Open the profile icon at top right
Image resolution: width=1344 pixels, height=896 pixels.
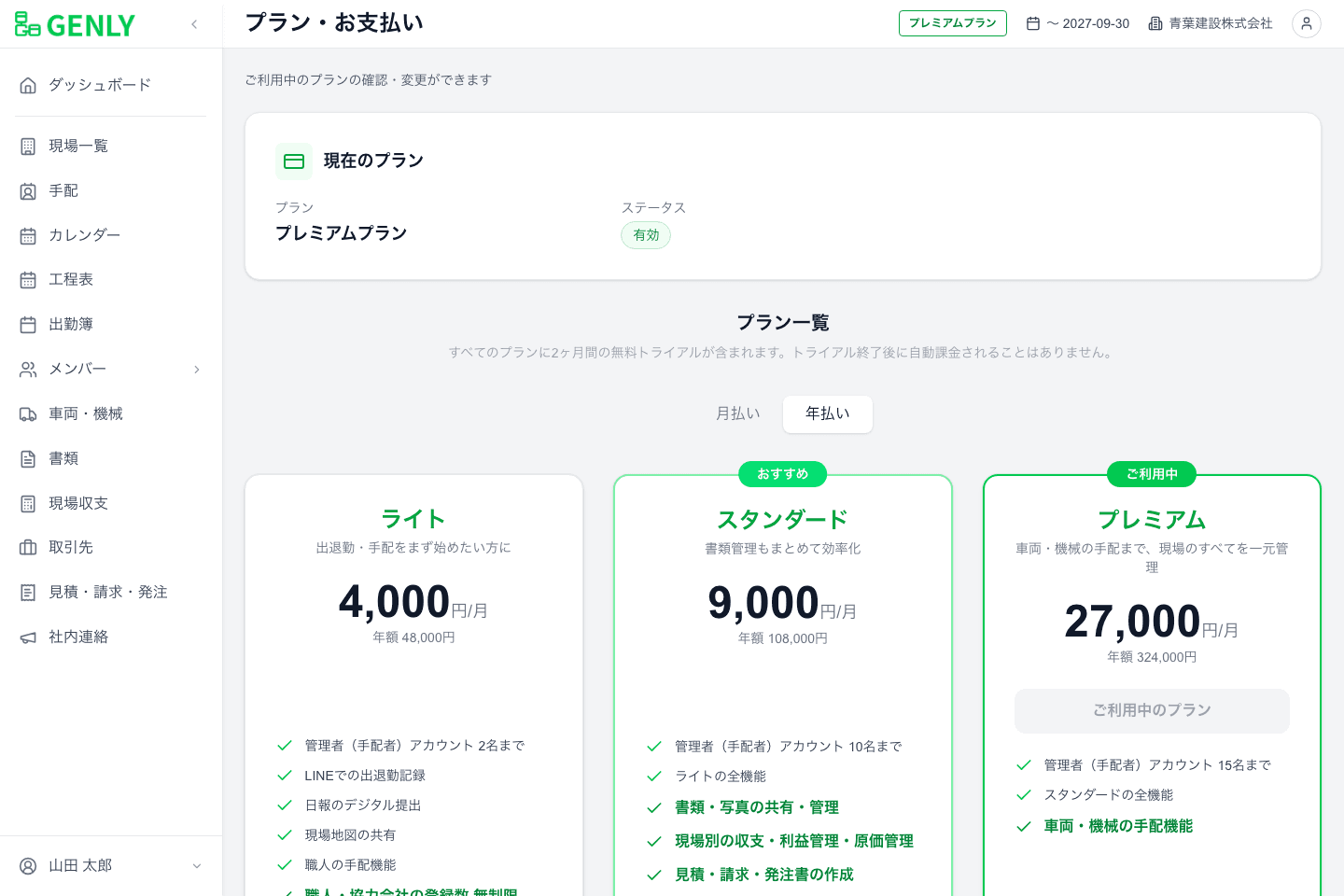tap(1307, 24)
